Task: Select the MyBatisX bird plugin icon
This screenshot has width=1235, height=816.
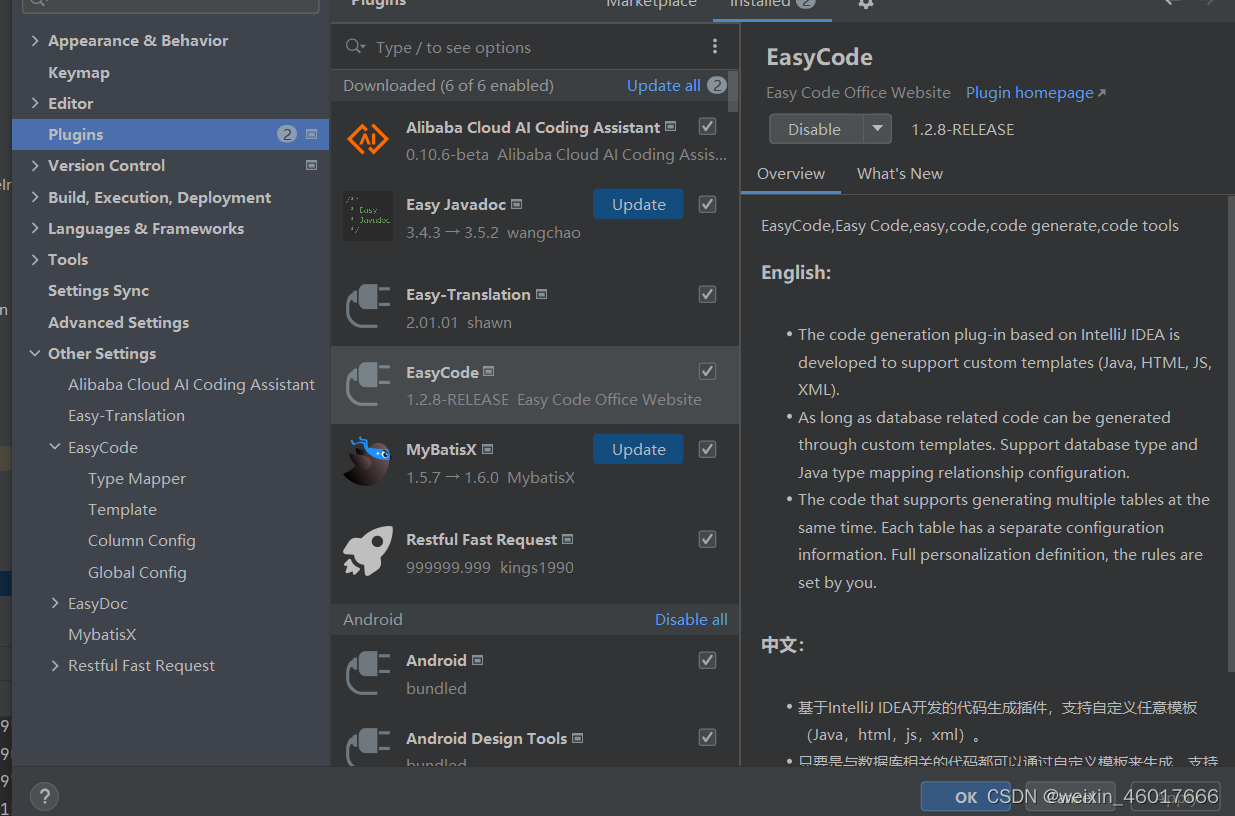Action: tap(367, 460)
